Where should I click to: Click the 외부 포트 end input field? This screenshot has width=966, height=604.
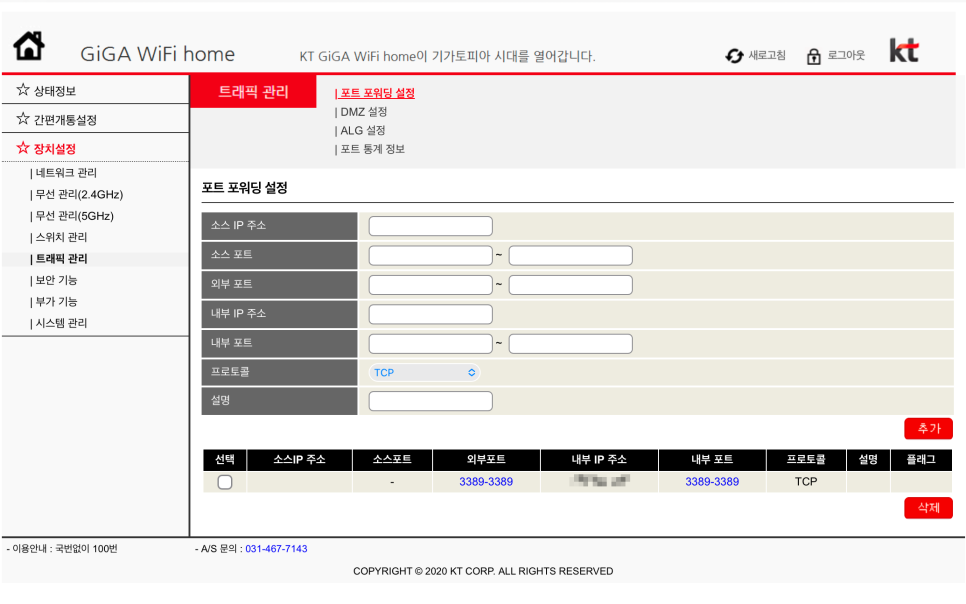[x=570, y=285]
